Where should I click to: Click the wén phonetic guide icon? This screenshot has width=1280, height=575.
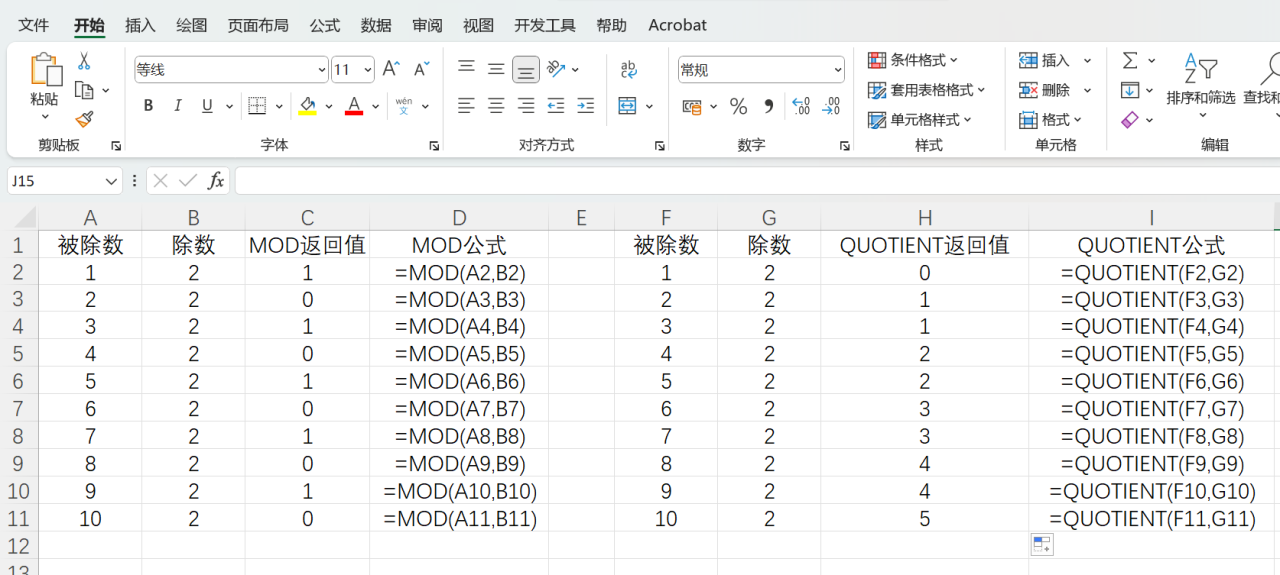(404, 105)
